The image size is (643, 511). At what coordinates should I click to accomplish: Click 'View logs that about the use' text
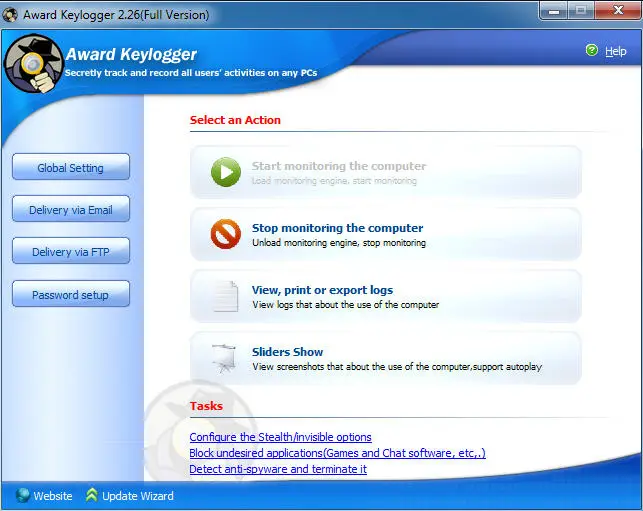tap(345, 305)
